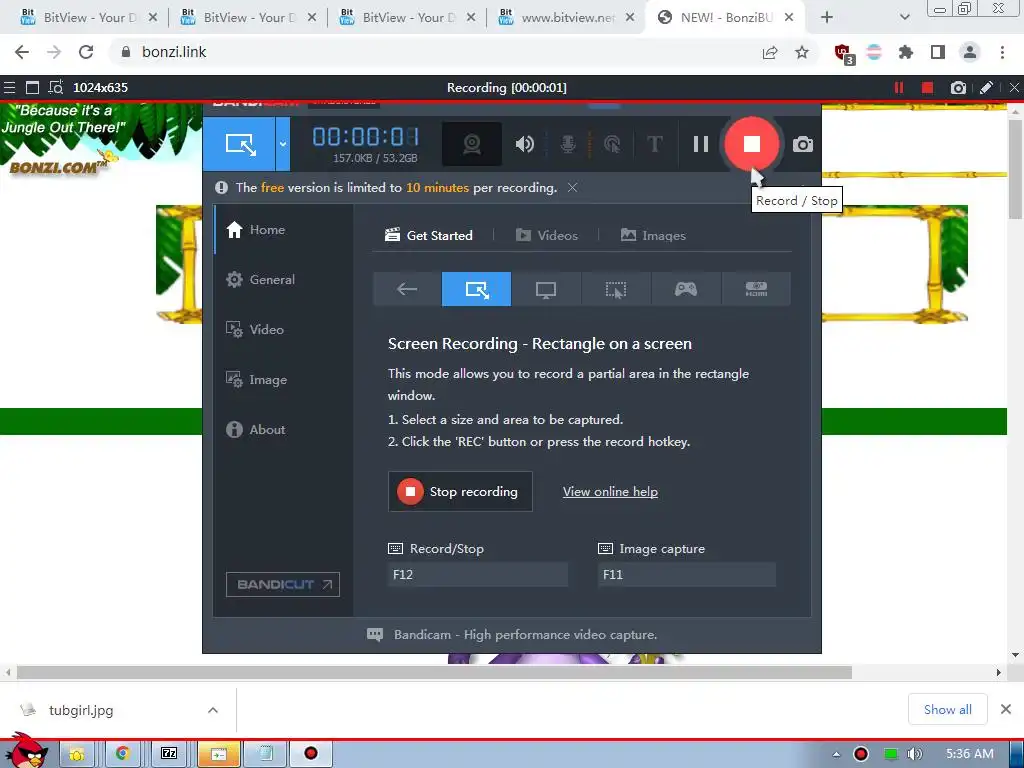1024x768 pixels.
Task: Expand the tab search dropdown arrow
Action: 904,18
